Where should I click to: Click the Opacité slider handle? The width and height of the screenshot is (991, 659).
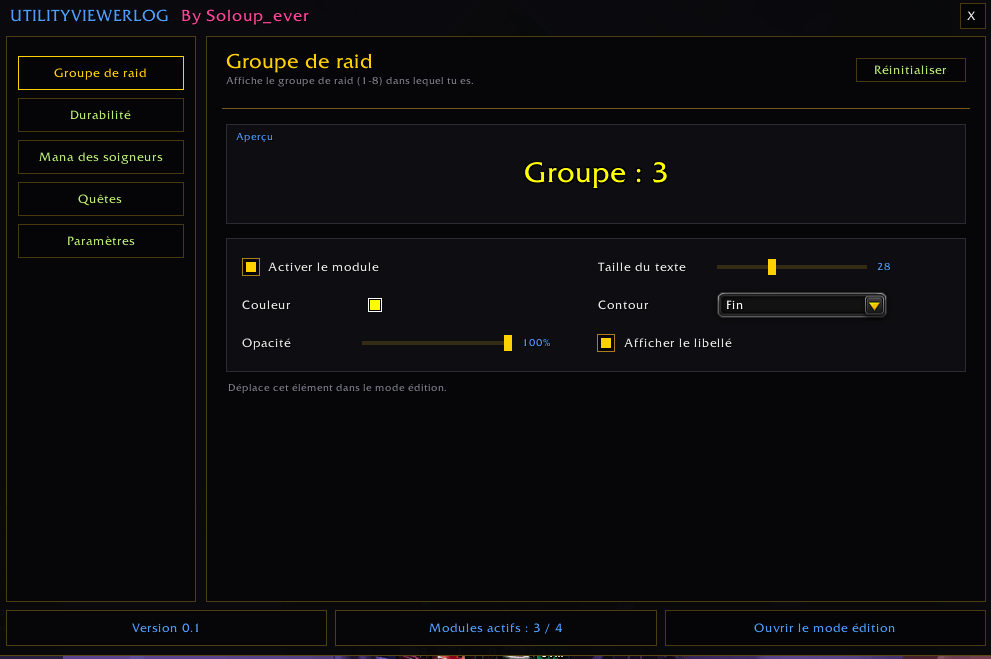point(508,342)
